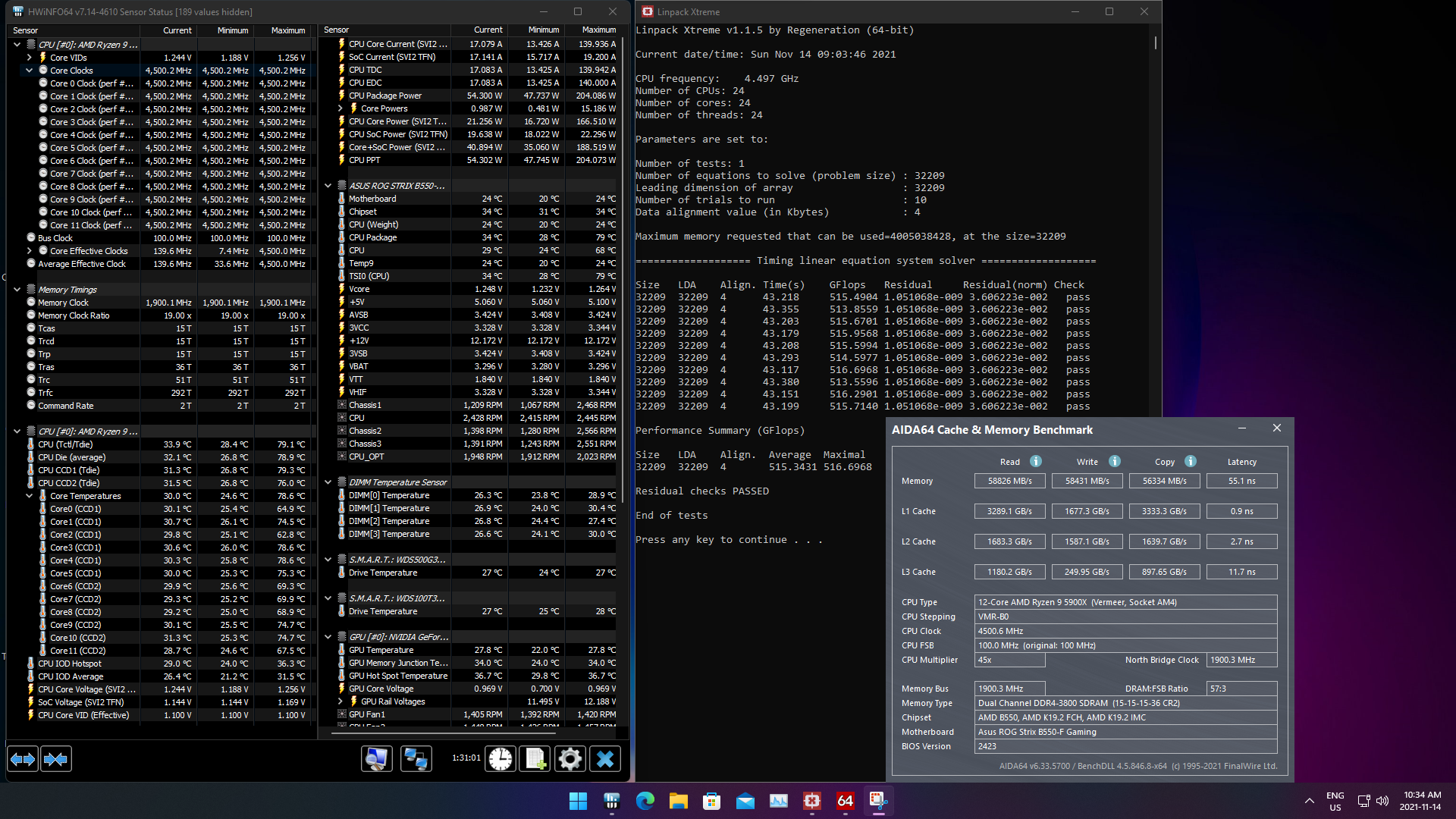Open the performance monitor graph taskbar icon

778,801
